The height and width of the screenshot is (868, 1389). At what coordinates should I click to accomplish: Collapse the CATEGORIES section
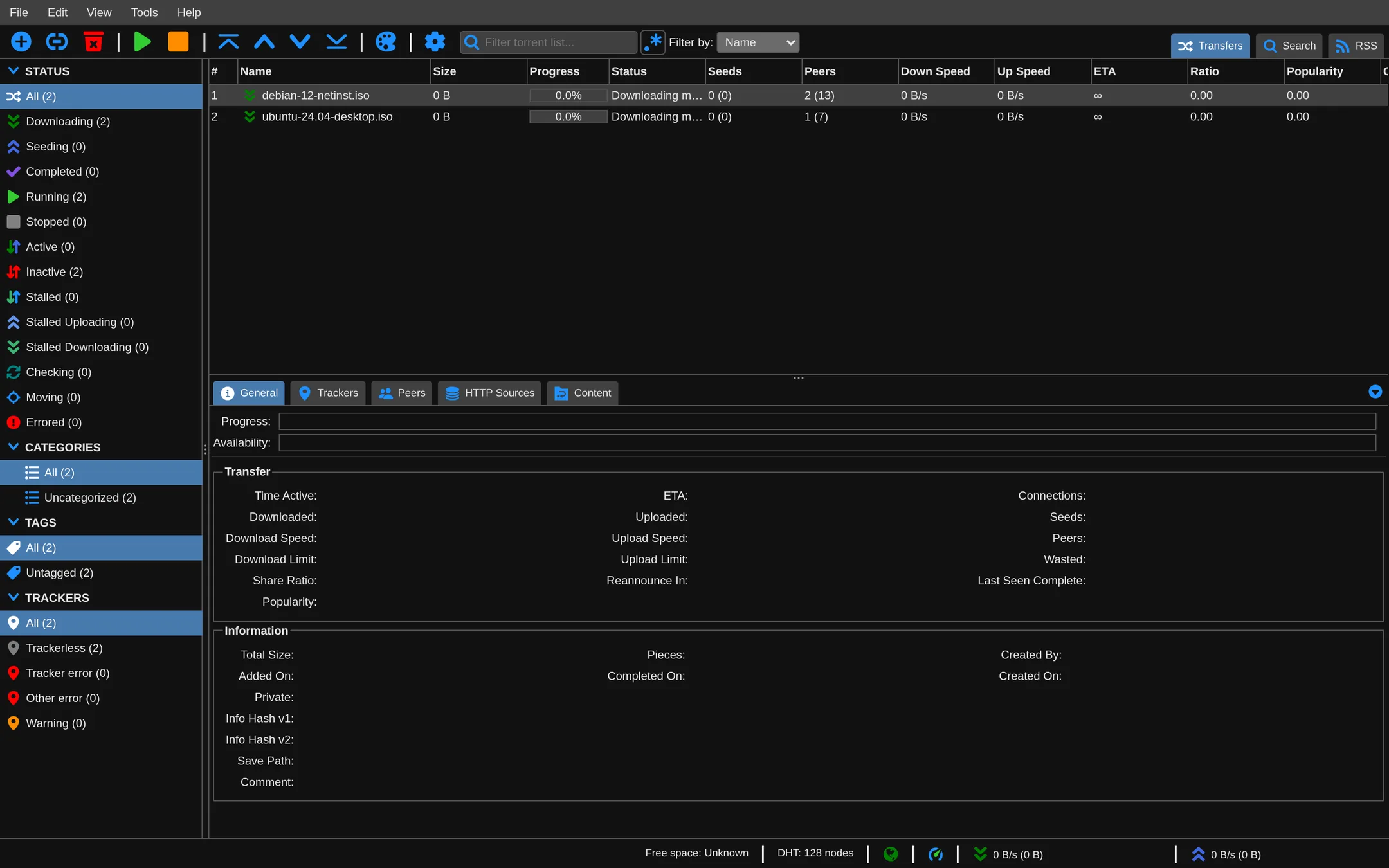coord(13,447)
